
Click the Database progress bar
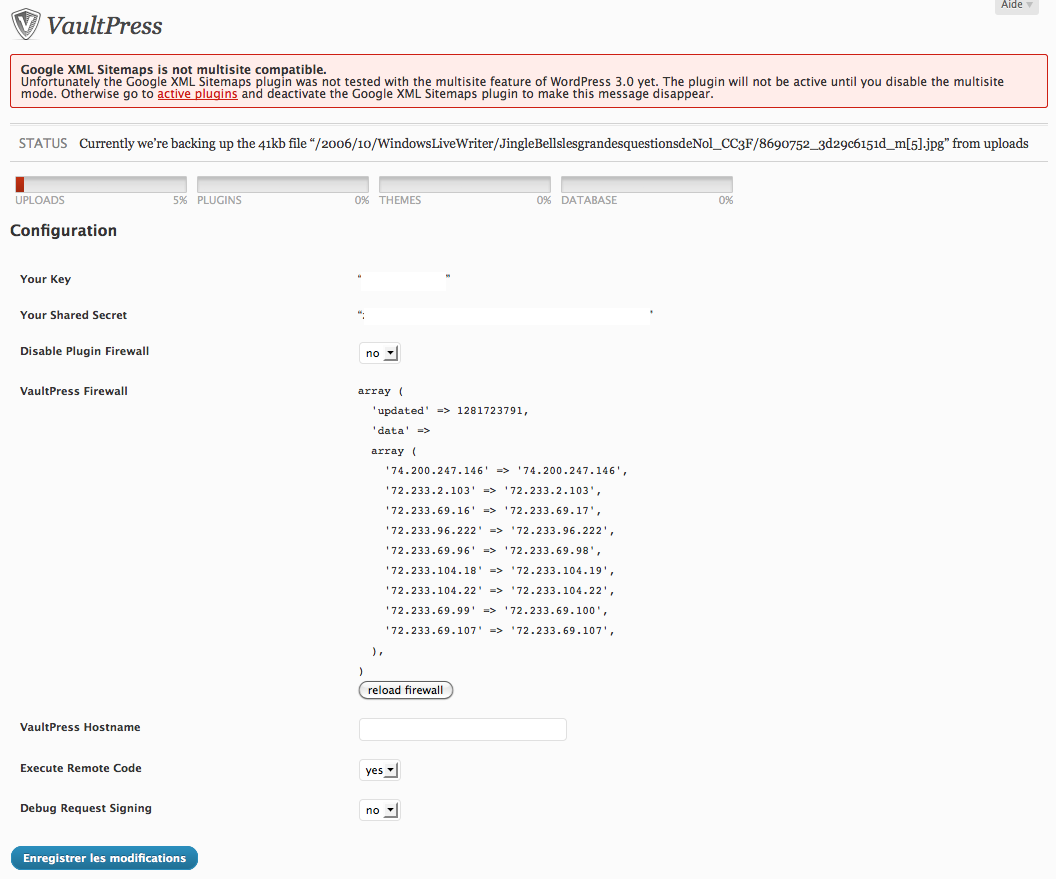pyautogui.click(x=647, y=184)
